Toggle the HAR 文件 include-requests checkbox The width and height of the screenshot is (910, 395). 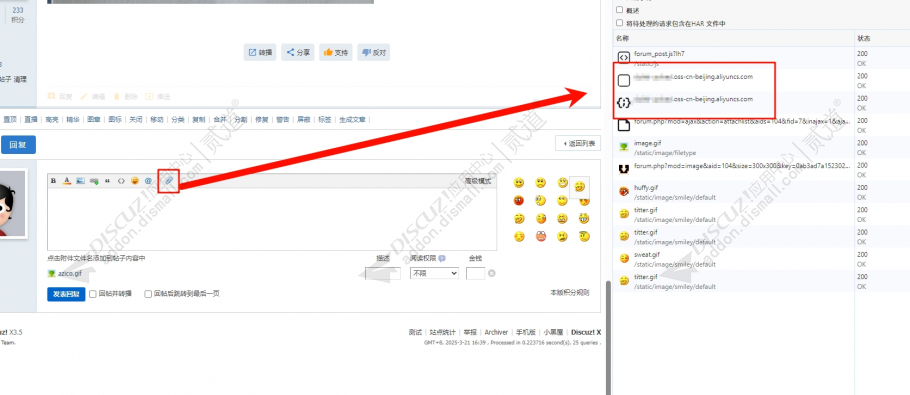(620, 23)
